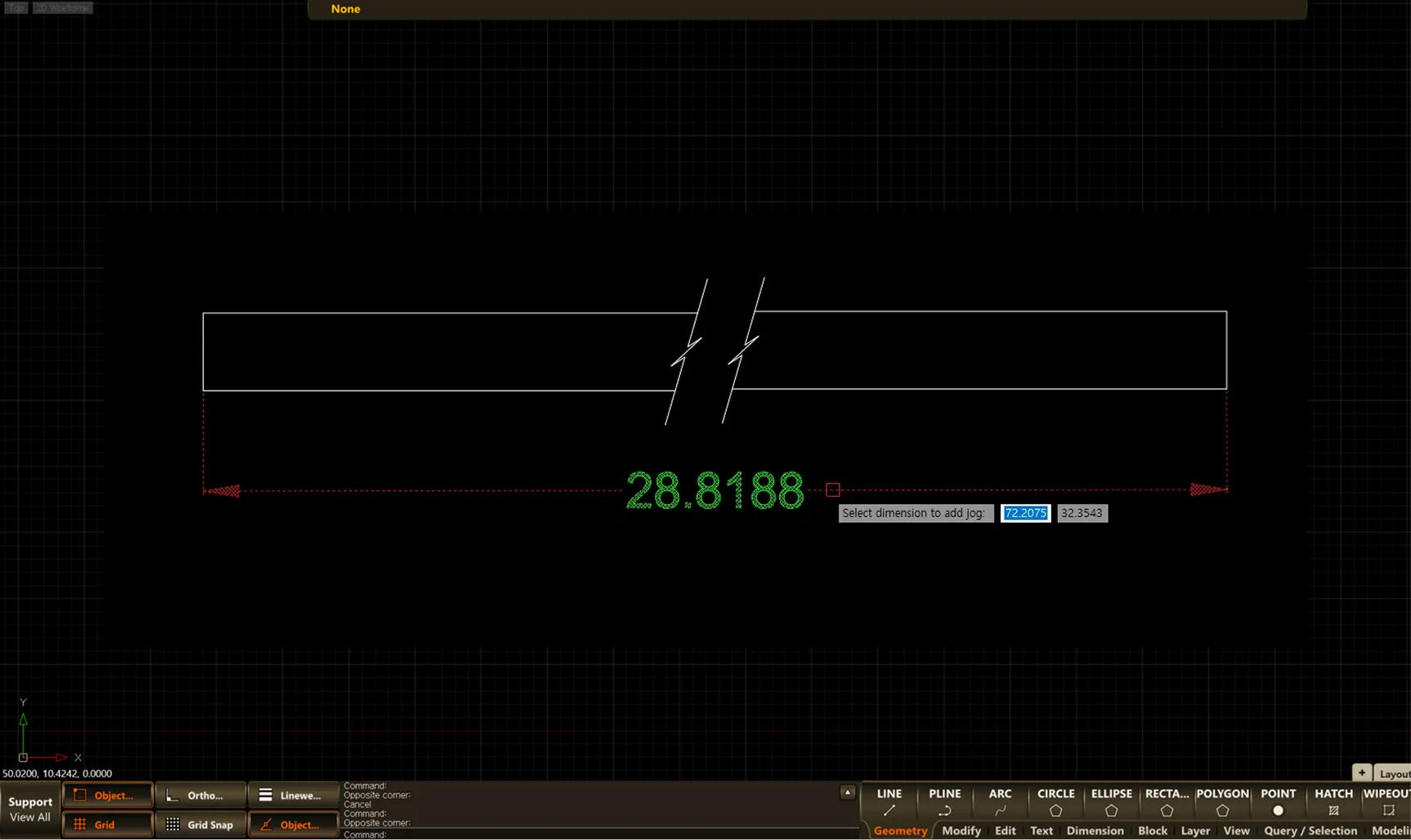Open the Text tab
Screen dimensions: 1411x840
click(1041, 830)
